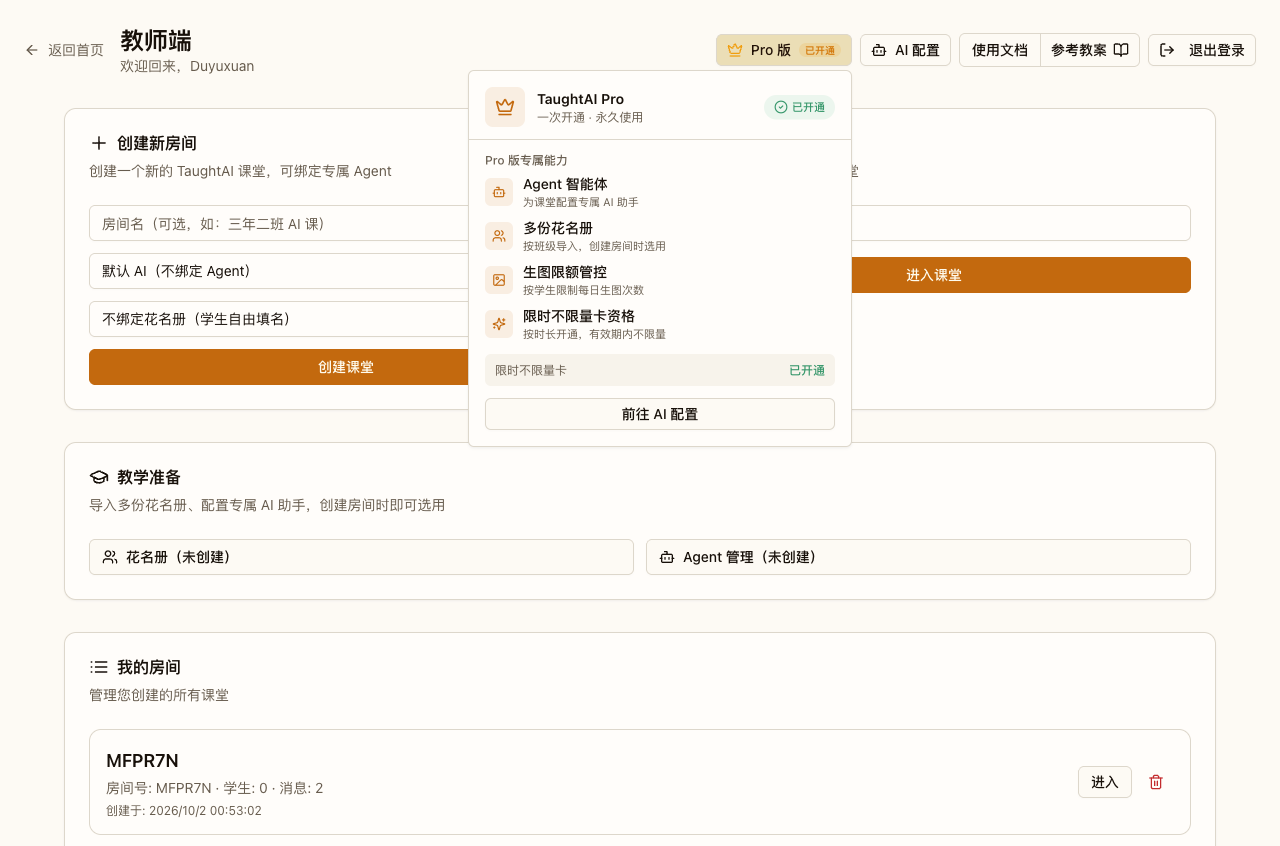The height and width of the screenshot is (846, 1280).
Task: Click the robot icon on Agent 管理 button
Action: click(x=667, y=557)
